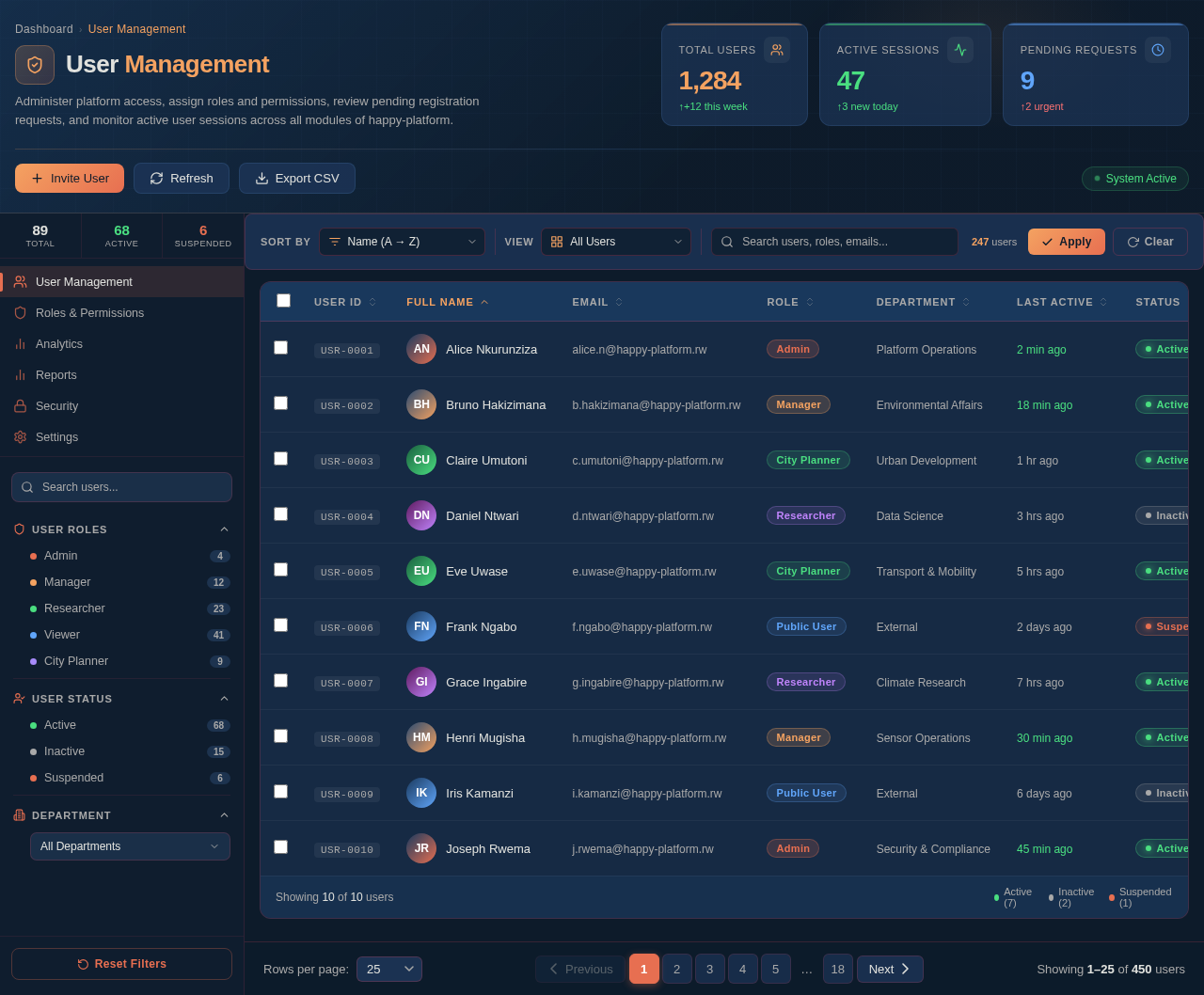Image resolution: width=1204 pixels, height=995 pixels.
Task: Open Settings from the sidebar
Action: pyautogui.click(x=122, y=437)
